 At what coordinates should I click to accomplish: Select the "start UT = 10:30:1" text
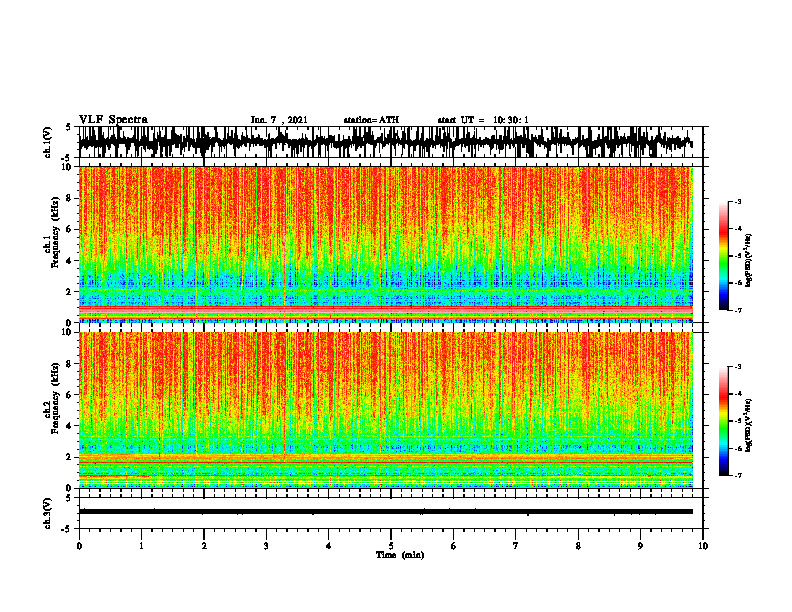[483, 120]
